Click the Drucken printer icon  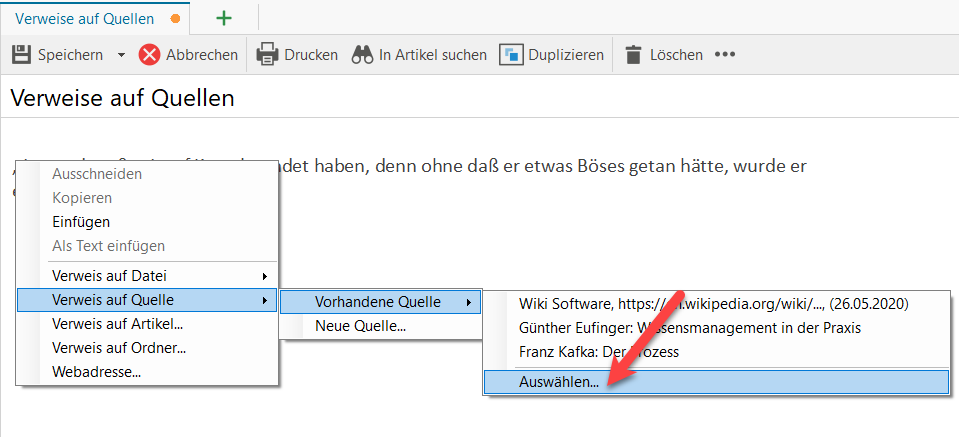[267, 55]
